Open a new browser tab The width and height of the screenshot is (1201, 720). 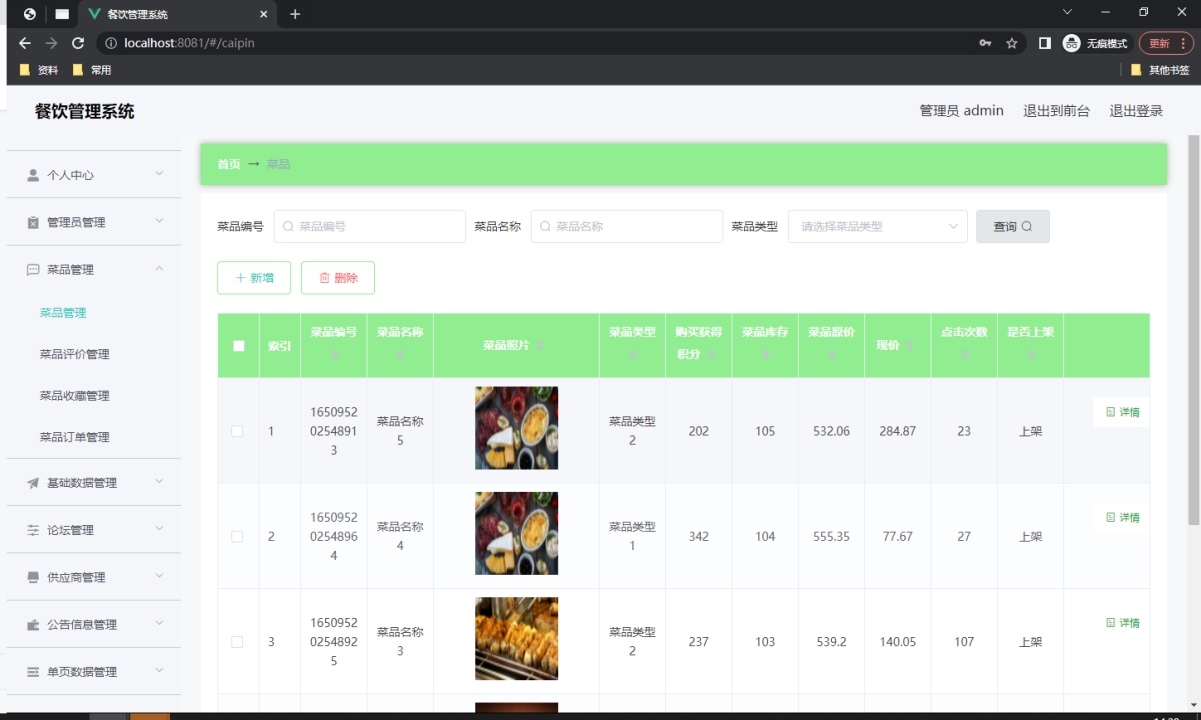(x=295, y=14)
